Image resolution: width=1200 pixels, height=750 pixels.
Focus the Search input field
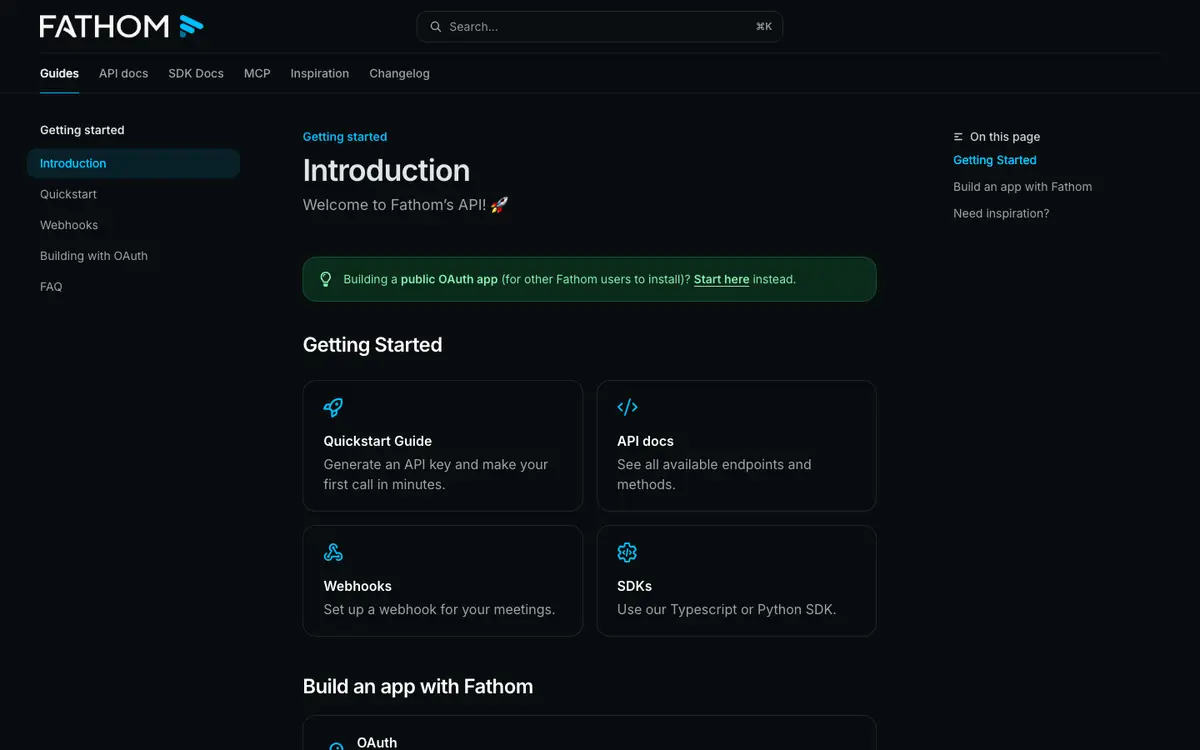[599, 27]
